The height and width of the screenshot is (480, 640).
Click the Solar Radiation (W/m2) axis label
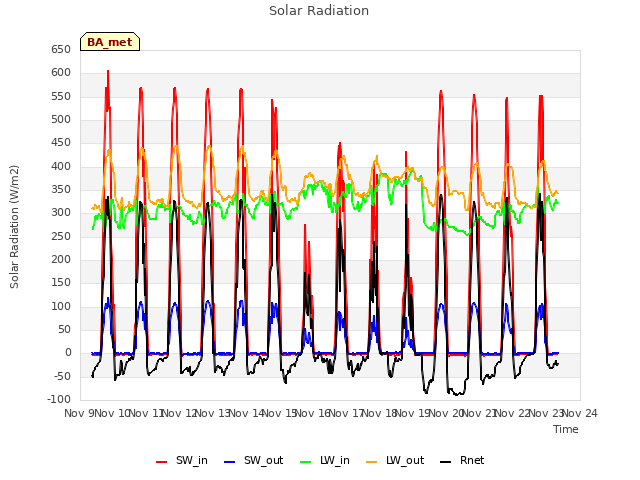[14, 227]
